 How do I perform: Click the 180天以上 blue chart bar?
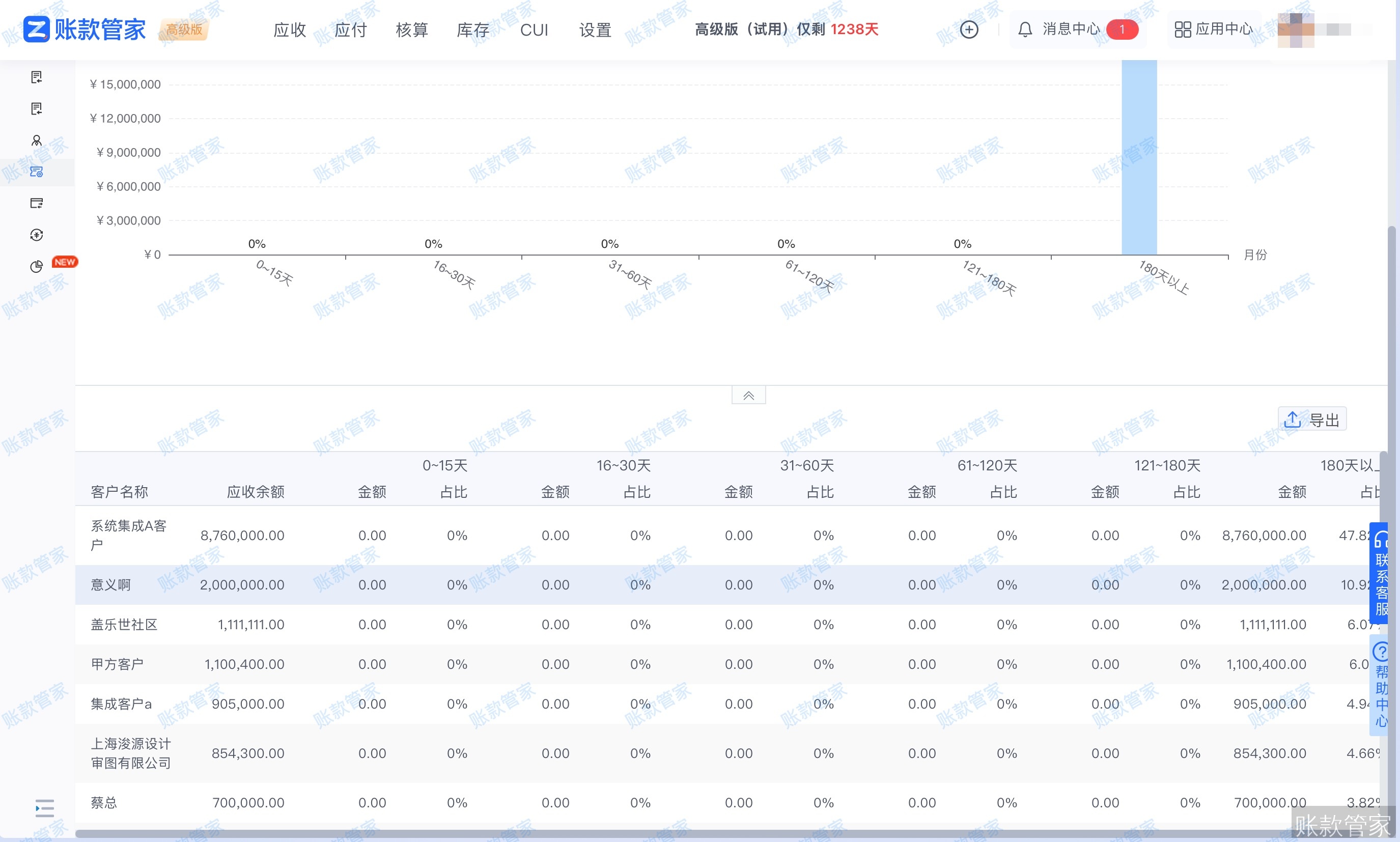(1139, 159)
